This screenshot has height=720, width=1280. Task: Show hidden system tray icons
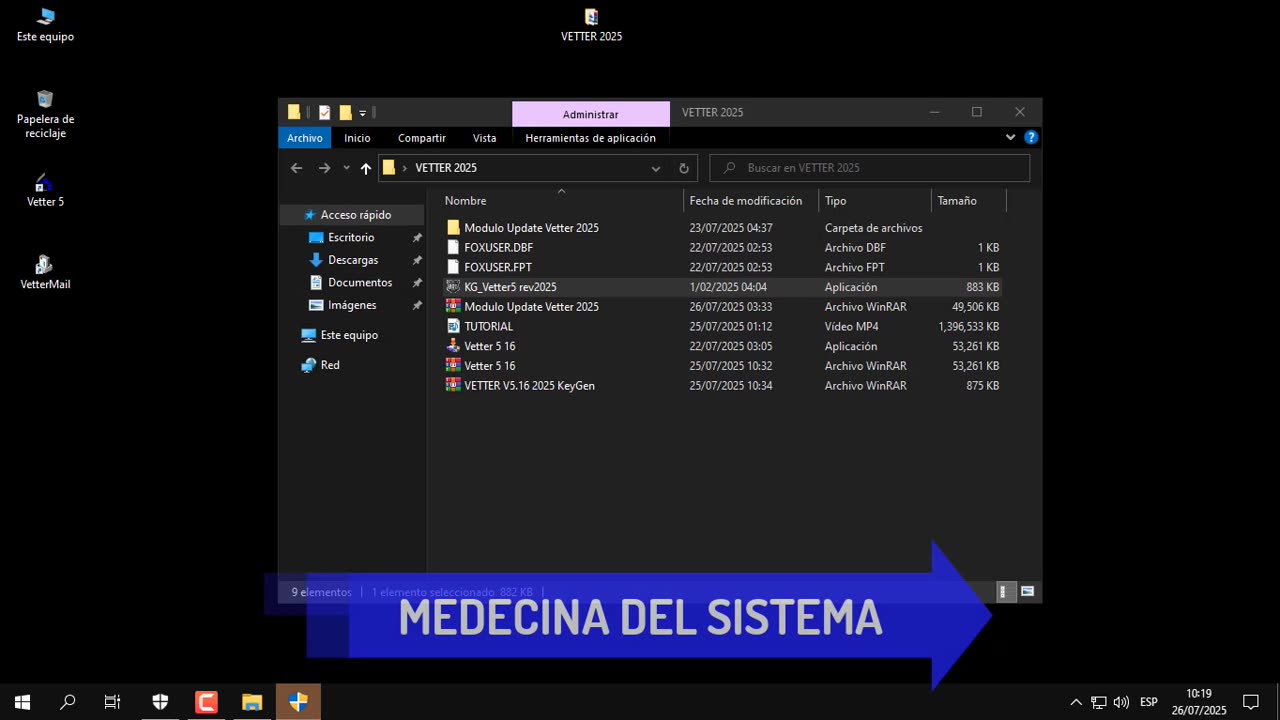tap(1076, 702)
